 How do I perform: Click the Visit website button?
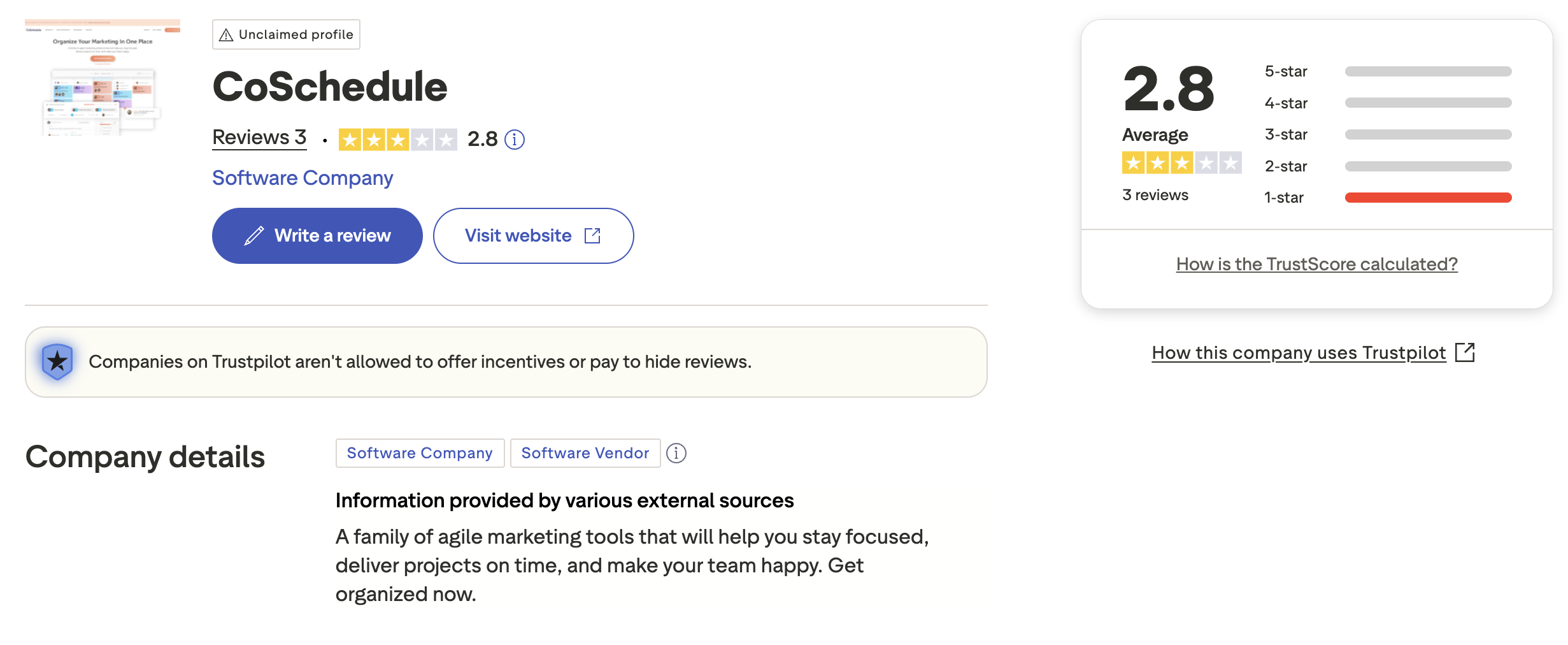pyautogui.click(x=533, y=235)
